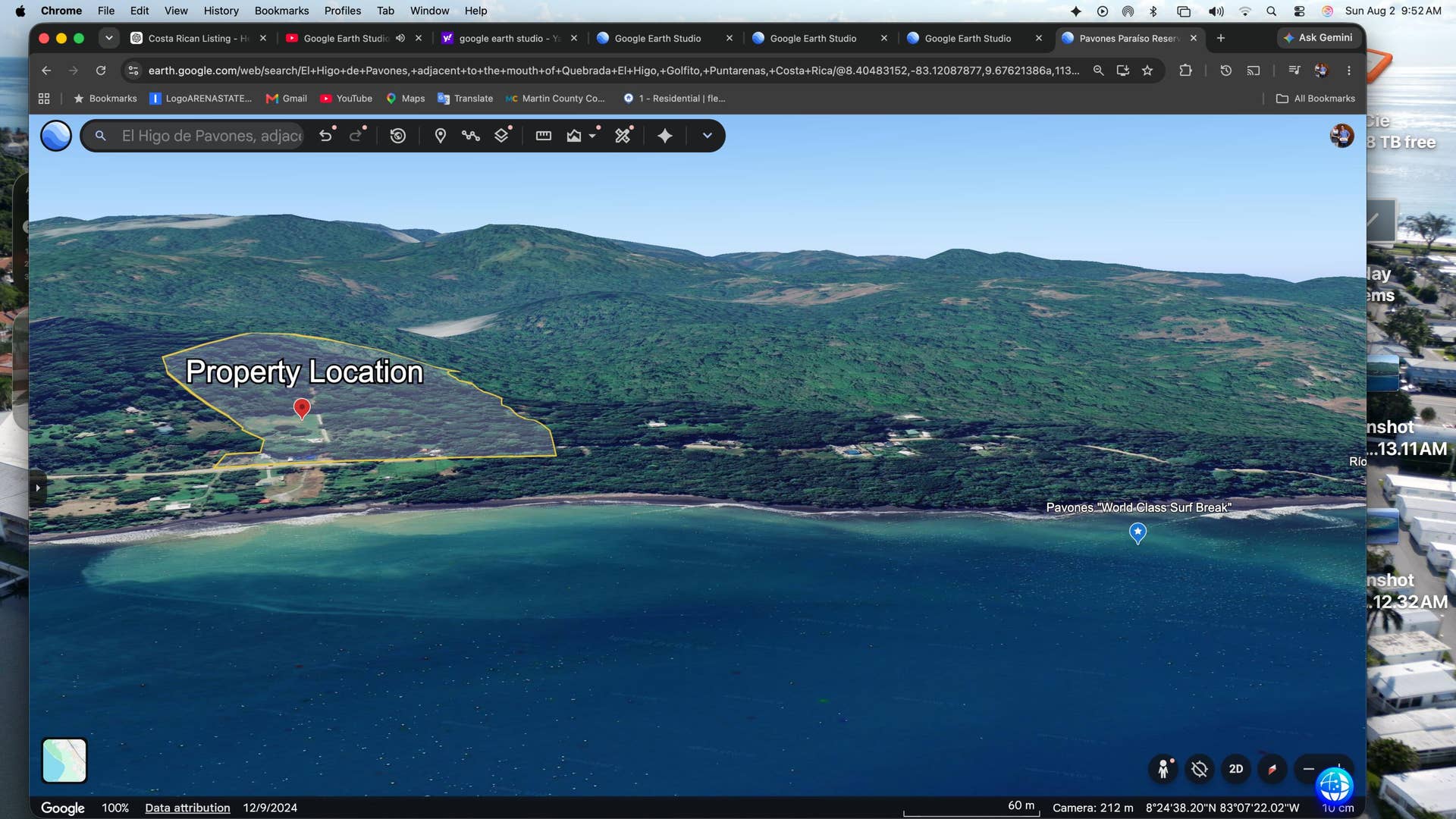Switch map view to 2D

click(x=1236, y=769)
